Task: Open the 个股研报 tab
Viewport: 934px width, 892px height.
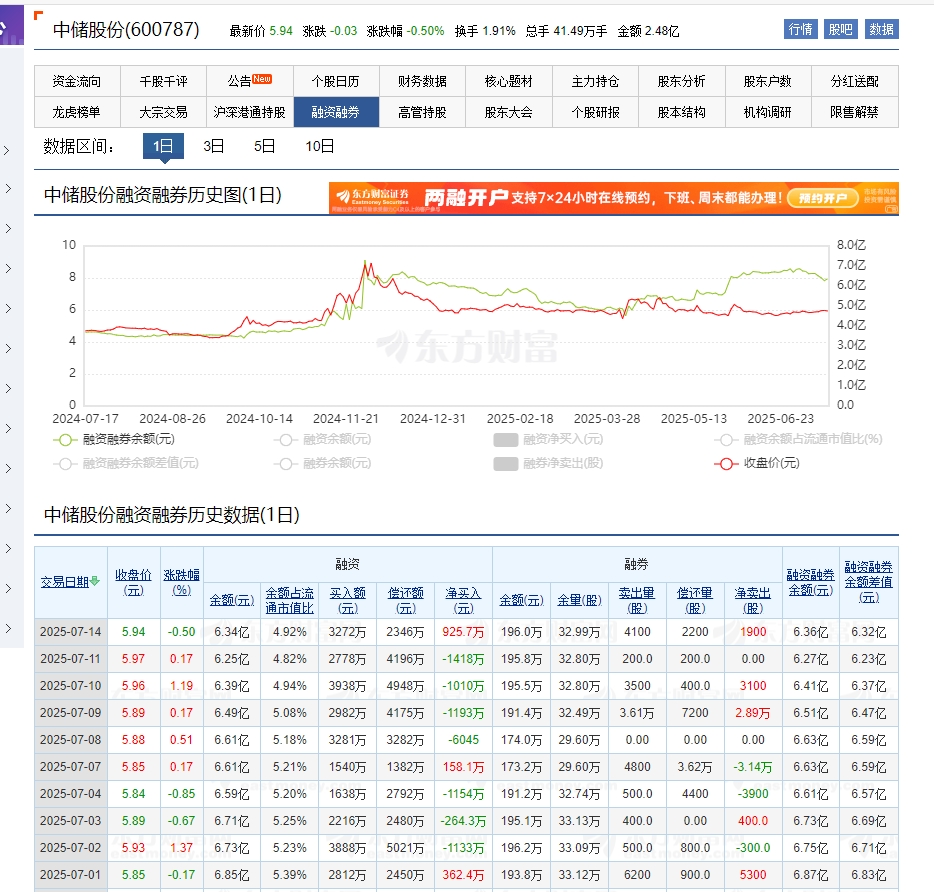Action: 596,112
